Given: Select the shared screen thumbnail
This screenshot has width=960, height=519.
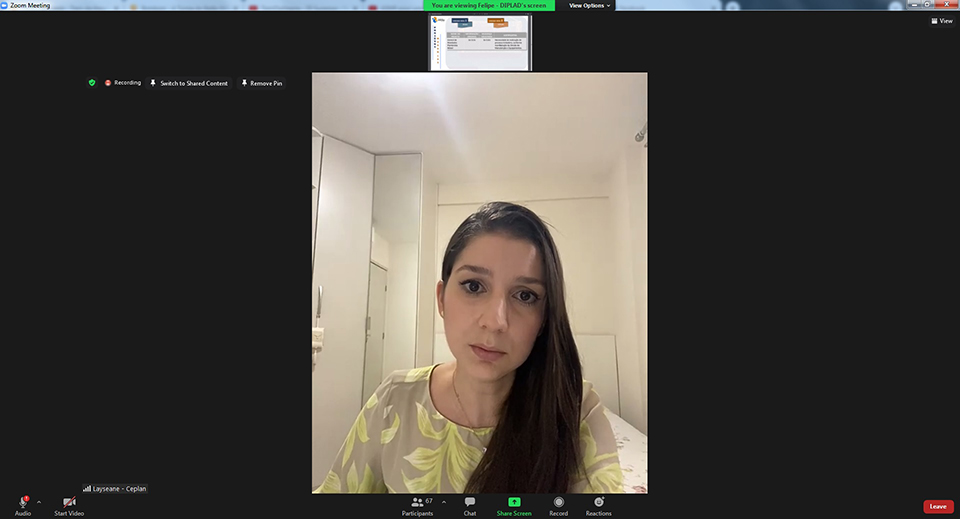Looking at the screenshot, I should tap(480, 42).
